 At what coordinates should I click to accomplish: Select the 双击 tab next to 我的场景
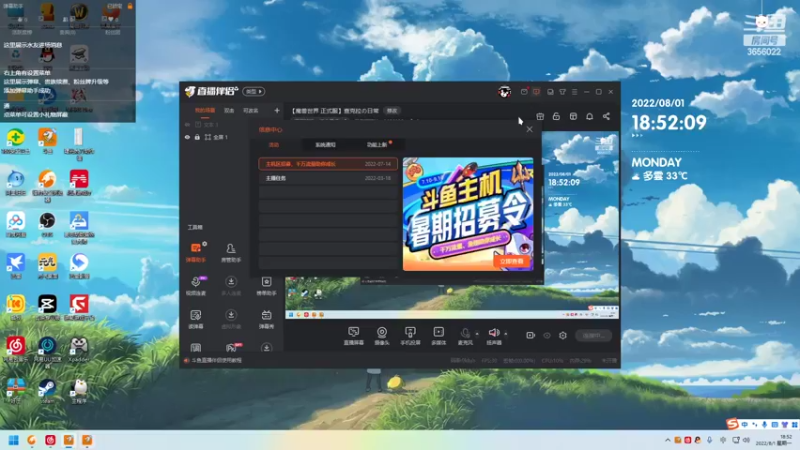(229, 111)
